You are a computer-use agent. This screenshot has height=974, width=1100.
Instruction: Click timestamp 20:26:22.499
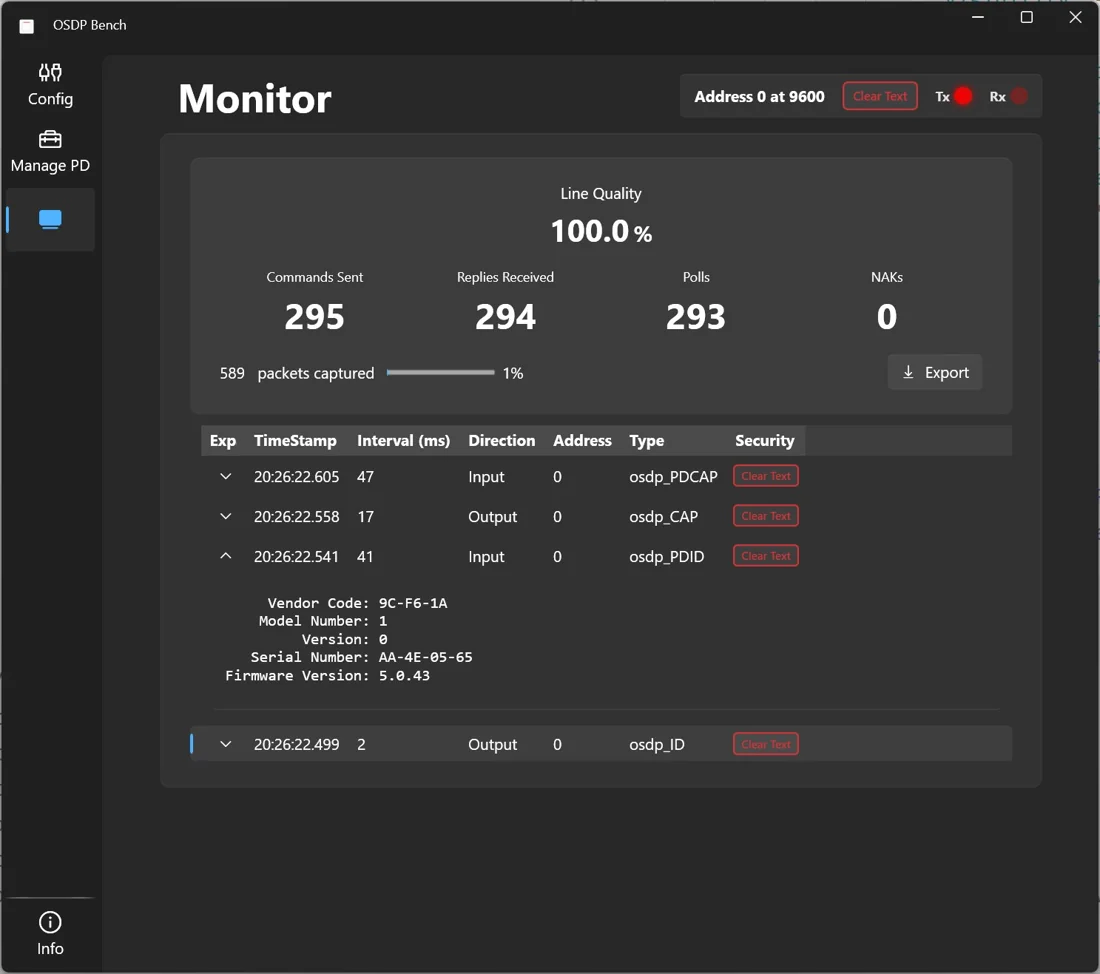297,745
